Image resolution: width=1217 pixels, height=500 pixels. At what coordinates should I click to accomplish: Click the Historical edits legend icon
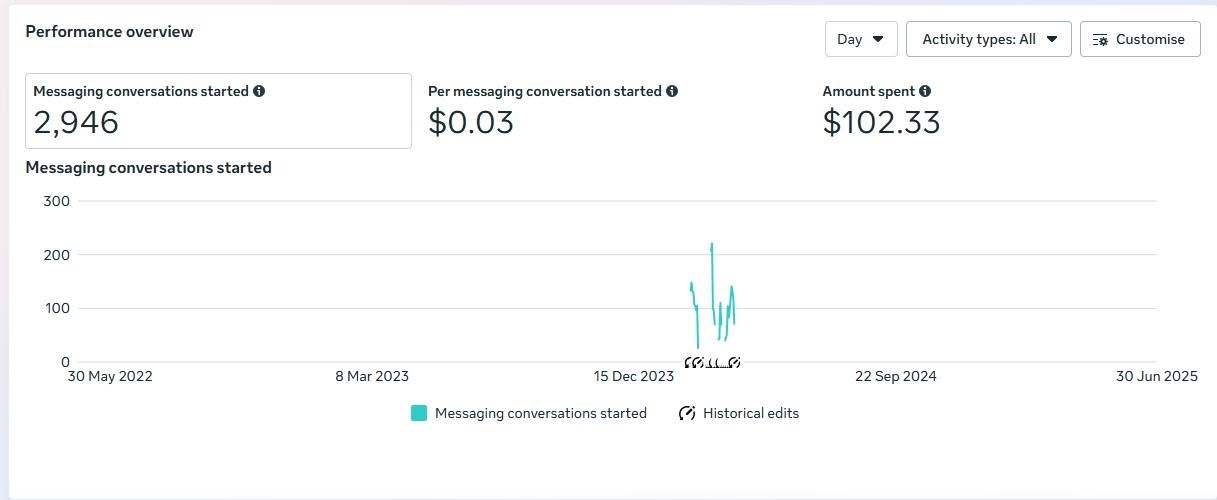tap(687, 413)
